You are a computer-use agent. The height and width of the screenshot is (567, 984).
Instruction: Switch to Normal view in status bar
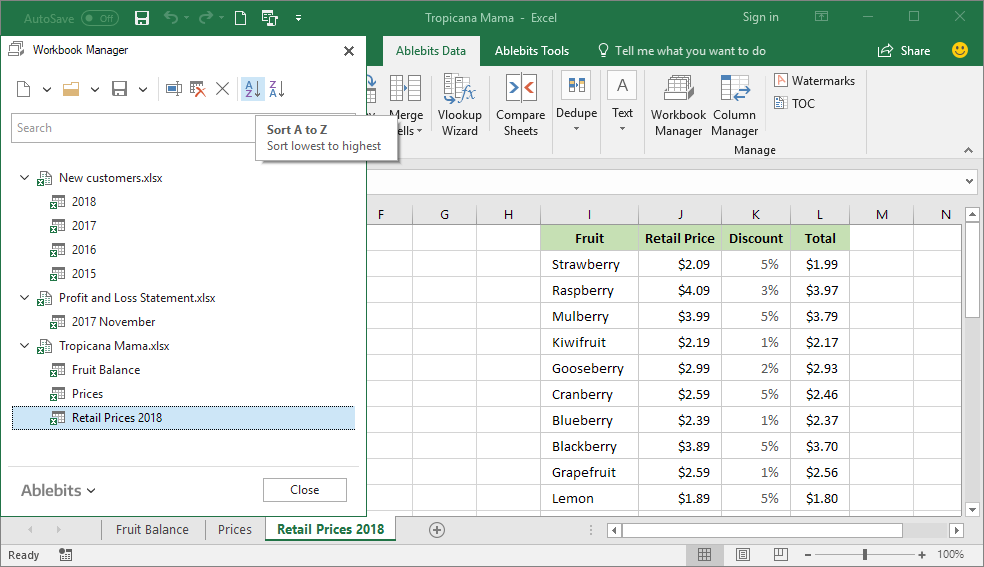(x=705, y=554)
